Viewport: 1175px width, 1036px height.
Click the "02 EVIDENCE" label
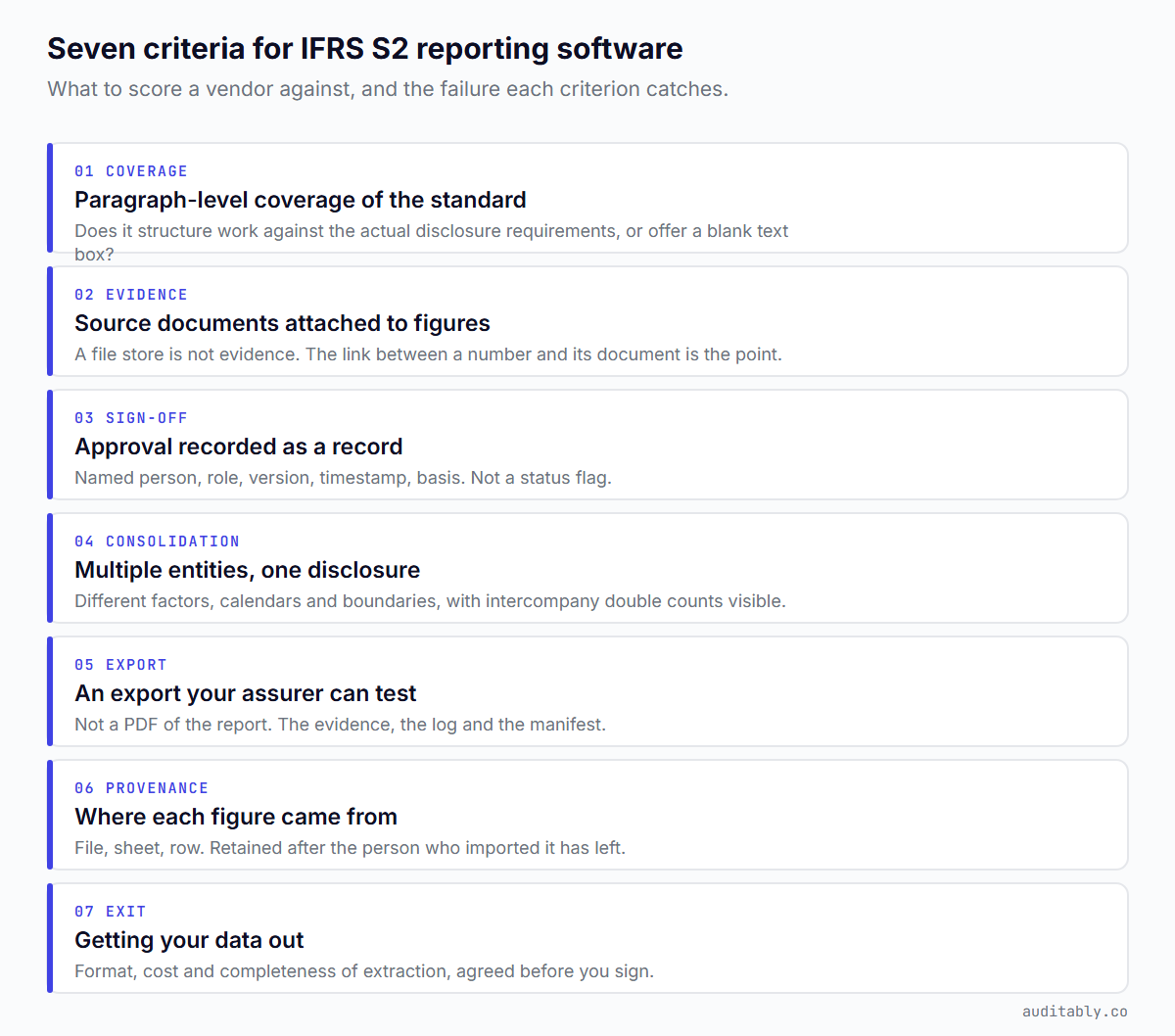click(x=131, y=295)
